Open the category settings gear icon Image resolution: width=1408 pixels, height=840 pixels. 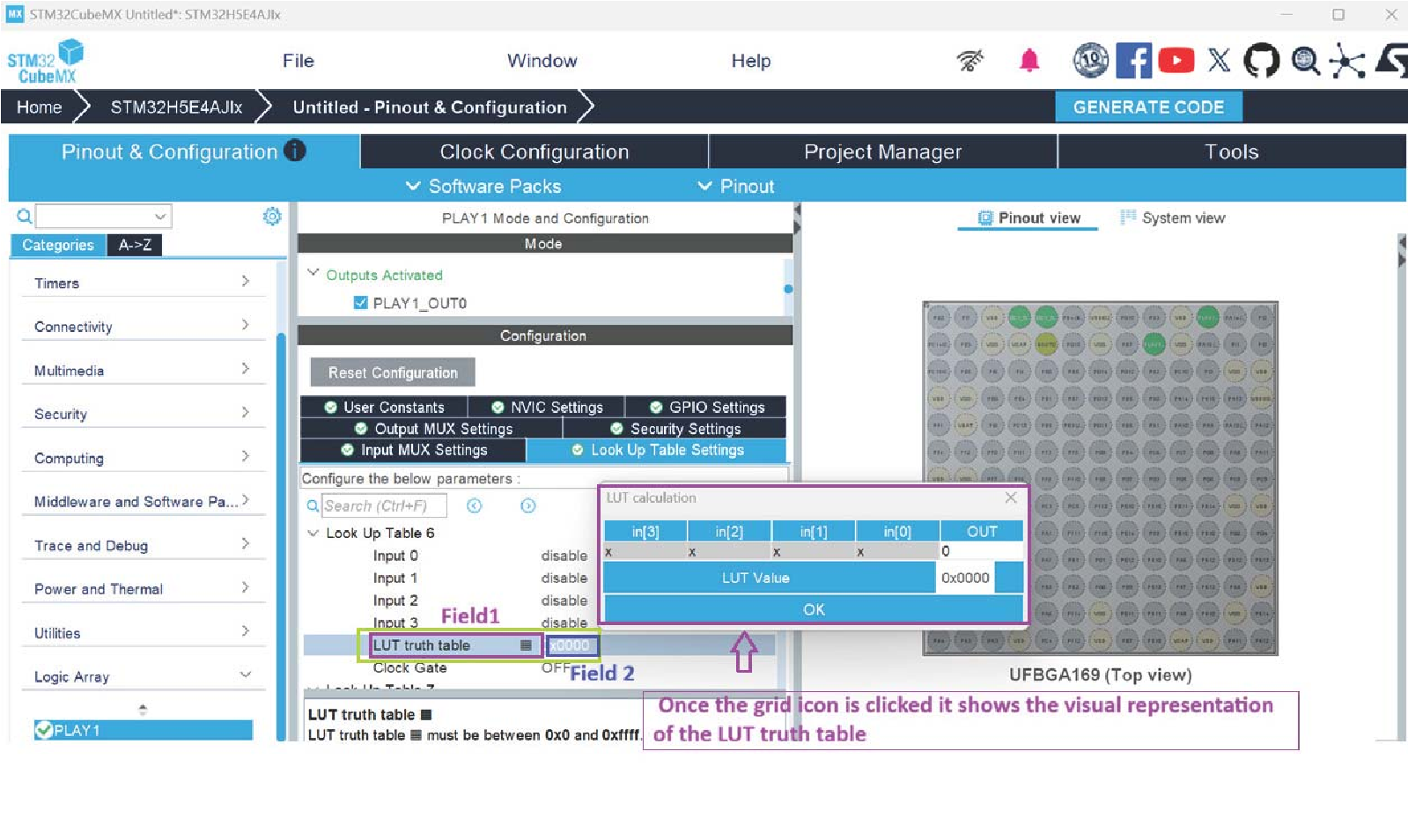click(272, 216)
